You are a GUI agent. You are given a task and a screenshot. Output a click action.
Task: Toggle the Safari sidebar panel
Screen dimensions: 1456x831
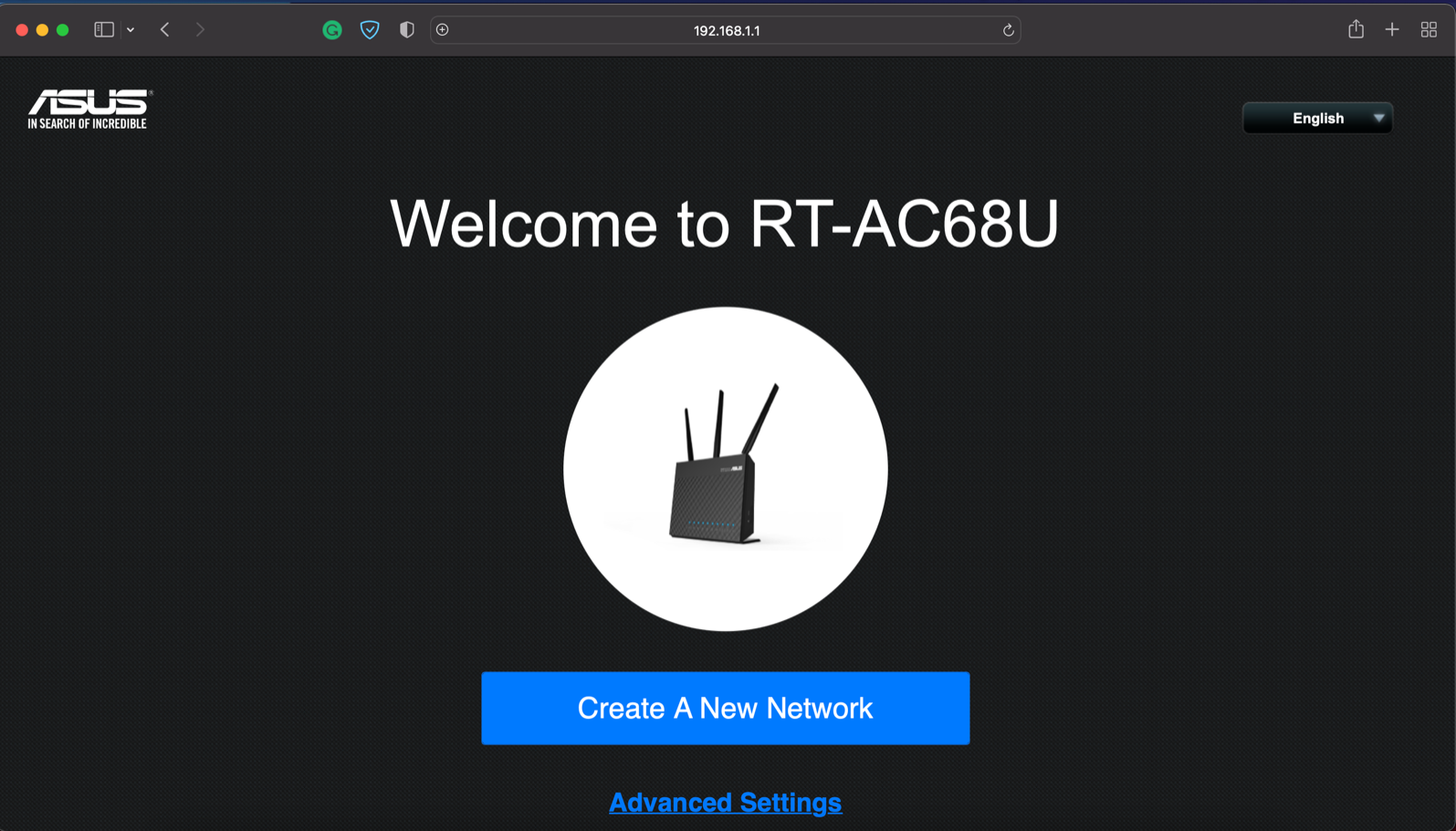pos(104,30)
